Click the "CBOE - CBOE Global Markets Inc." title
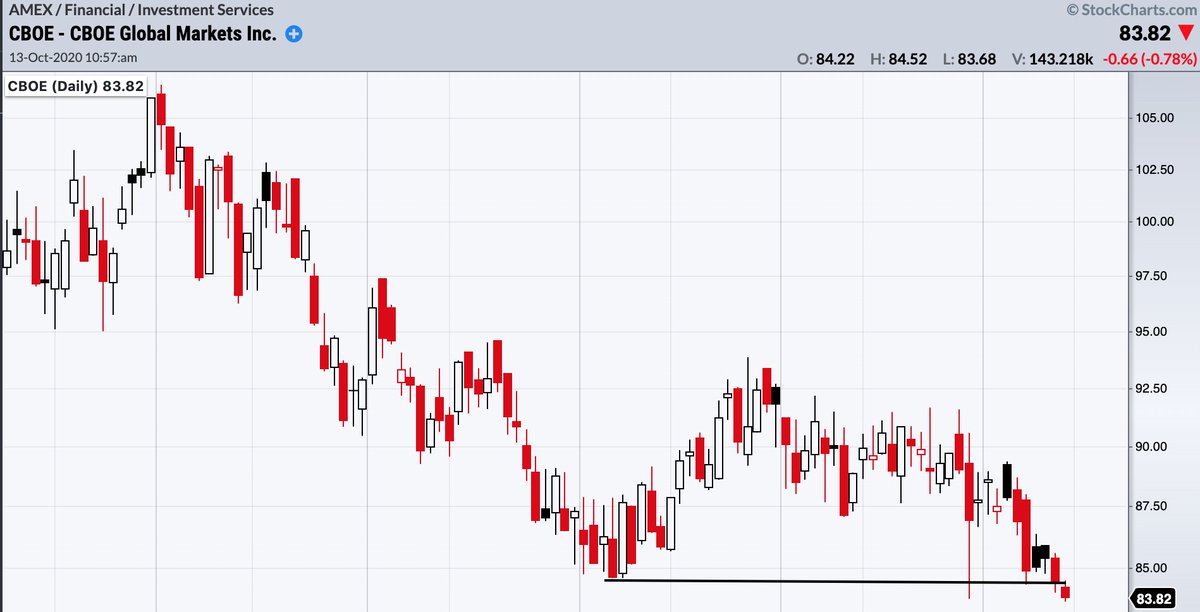1200x612 pixels. tap(144, 34)
